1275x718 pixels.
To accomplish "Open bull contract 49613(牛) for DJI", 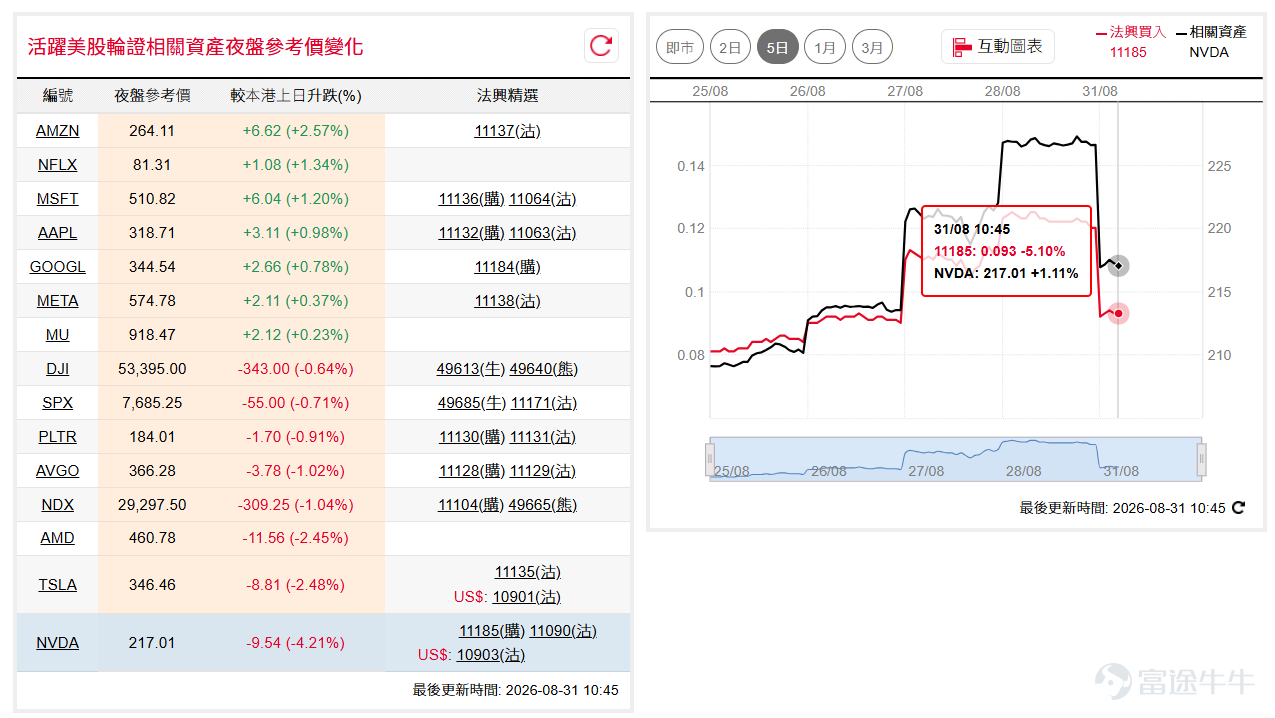I will [x=470, y=369].
